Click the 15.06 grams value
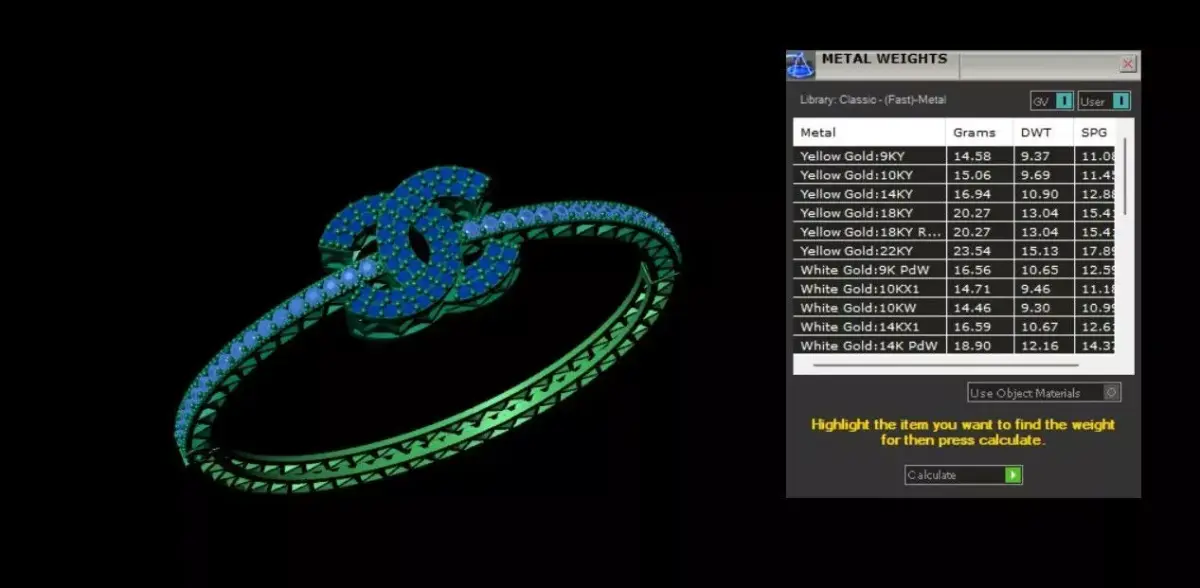1200x588 pixels. [973, 175]
